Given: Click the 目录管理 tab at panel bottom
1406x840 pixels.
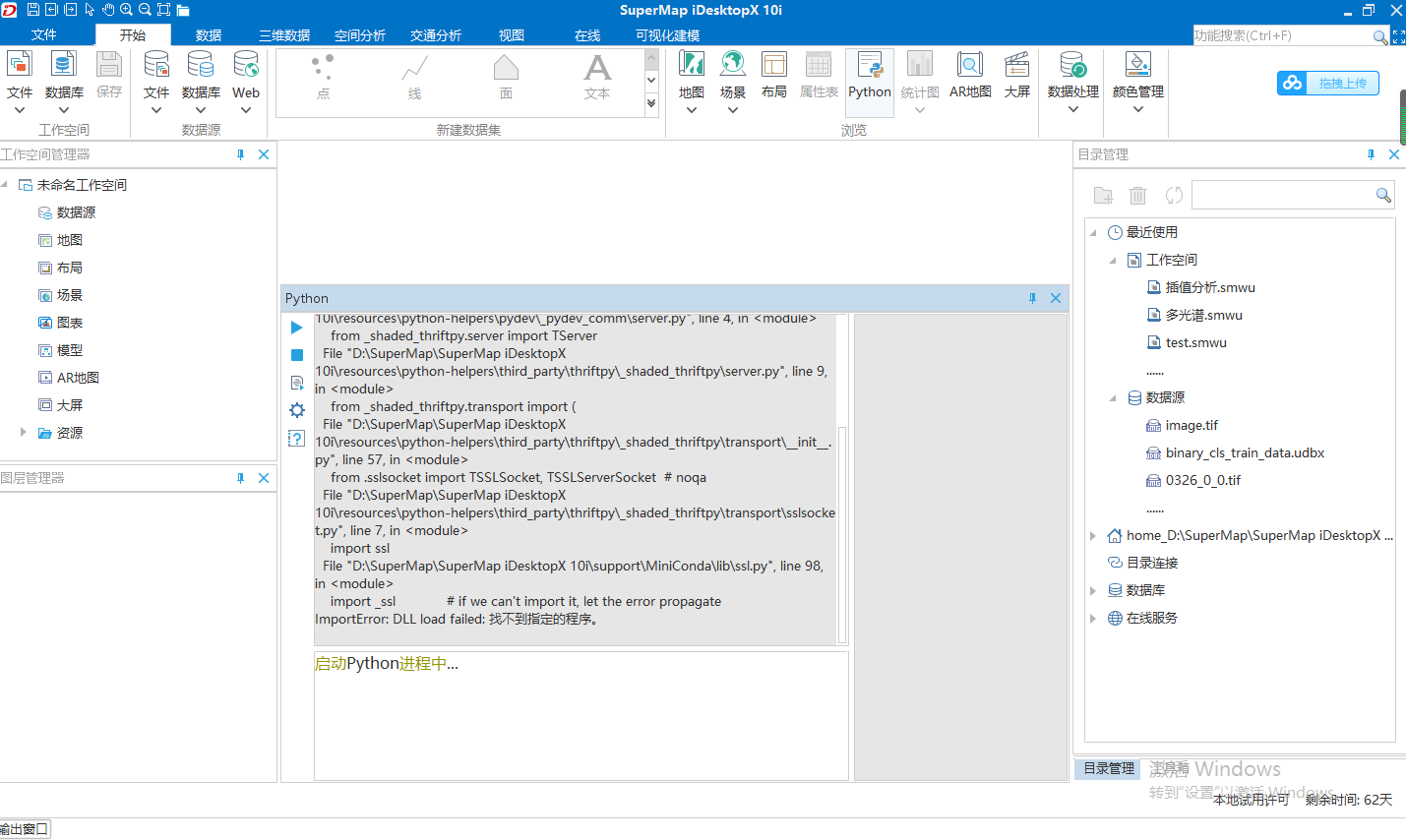Looking at the screenshot, I should pyautogui.click(x=1109, y=768).
